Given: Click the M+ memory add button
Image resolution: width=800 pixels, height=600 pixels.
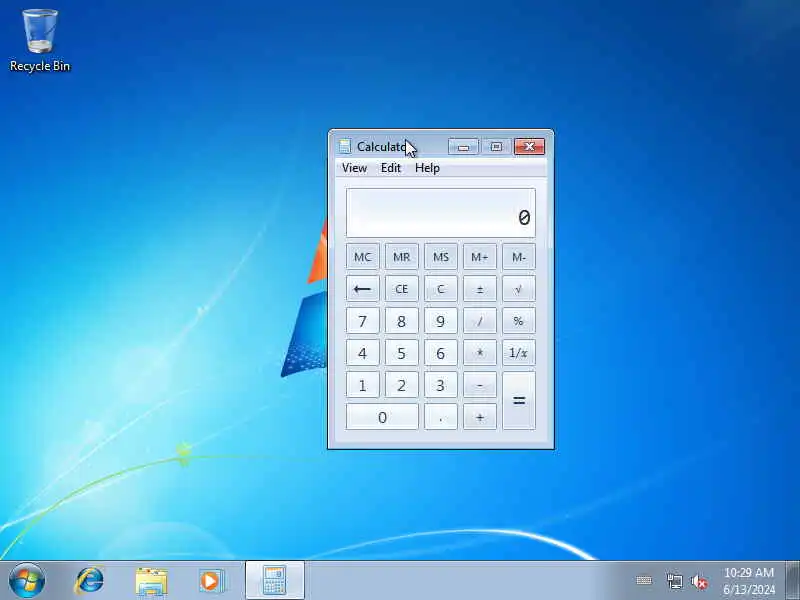Looking at the screenshot, I should (x=480, y=257).
